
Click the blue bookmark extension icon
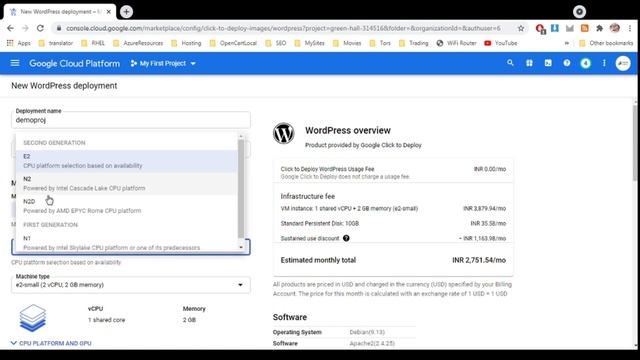pos(555,28)
